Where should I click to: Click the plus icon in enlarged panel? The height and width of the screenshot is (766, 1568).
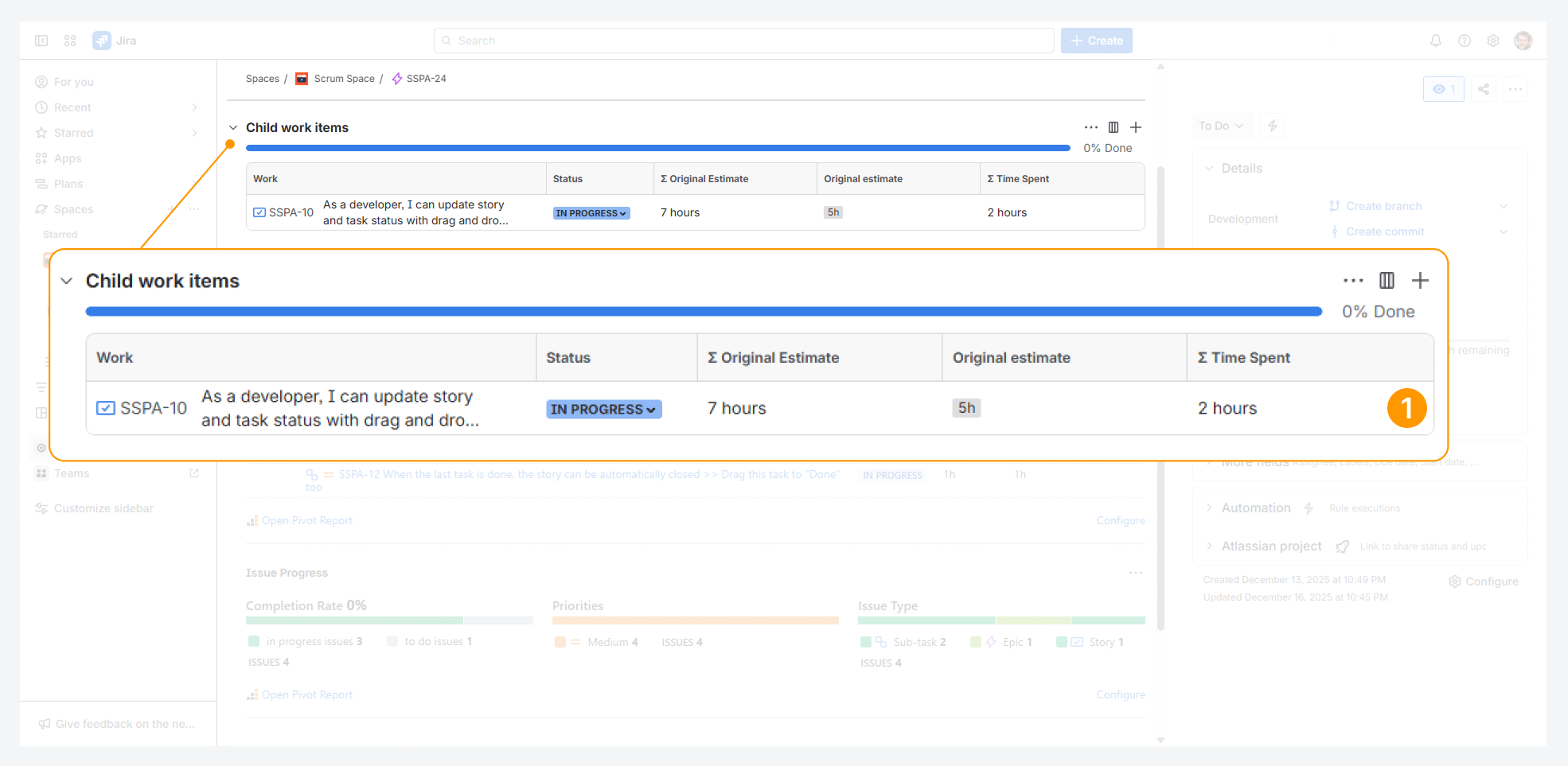point(1420,281)
